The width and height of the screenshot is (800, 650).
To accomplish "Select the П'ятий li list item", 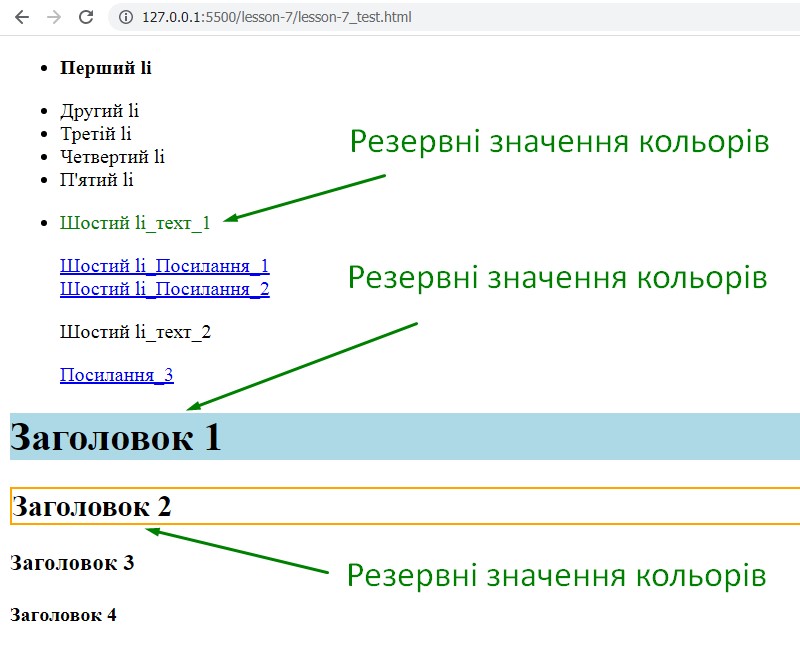I will 96,180.
